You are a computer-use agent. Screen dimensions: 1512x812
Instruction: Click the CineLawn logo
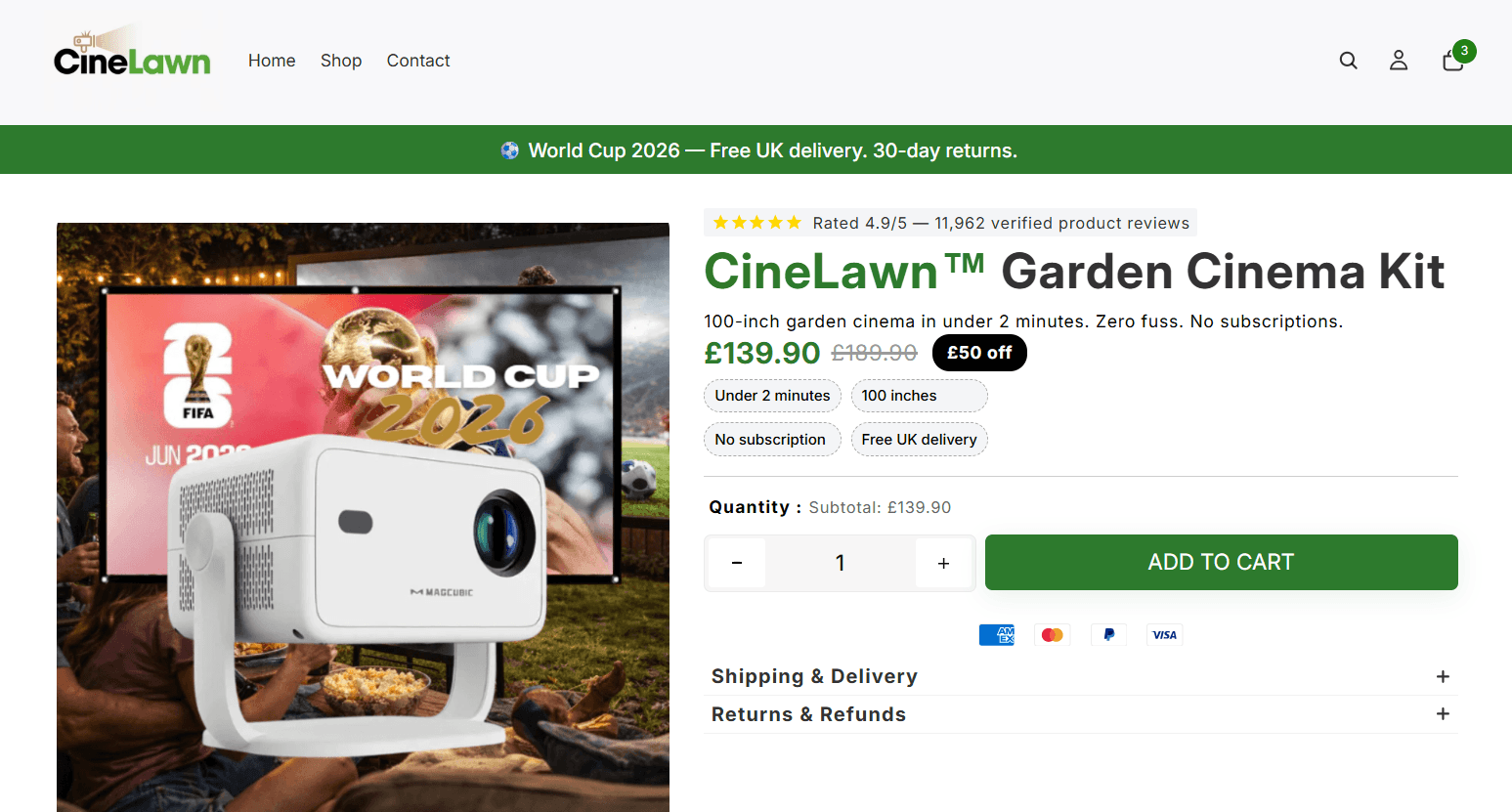tap(132, 53)
